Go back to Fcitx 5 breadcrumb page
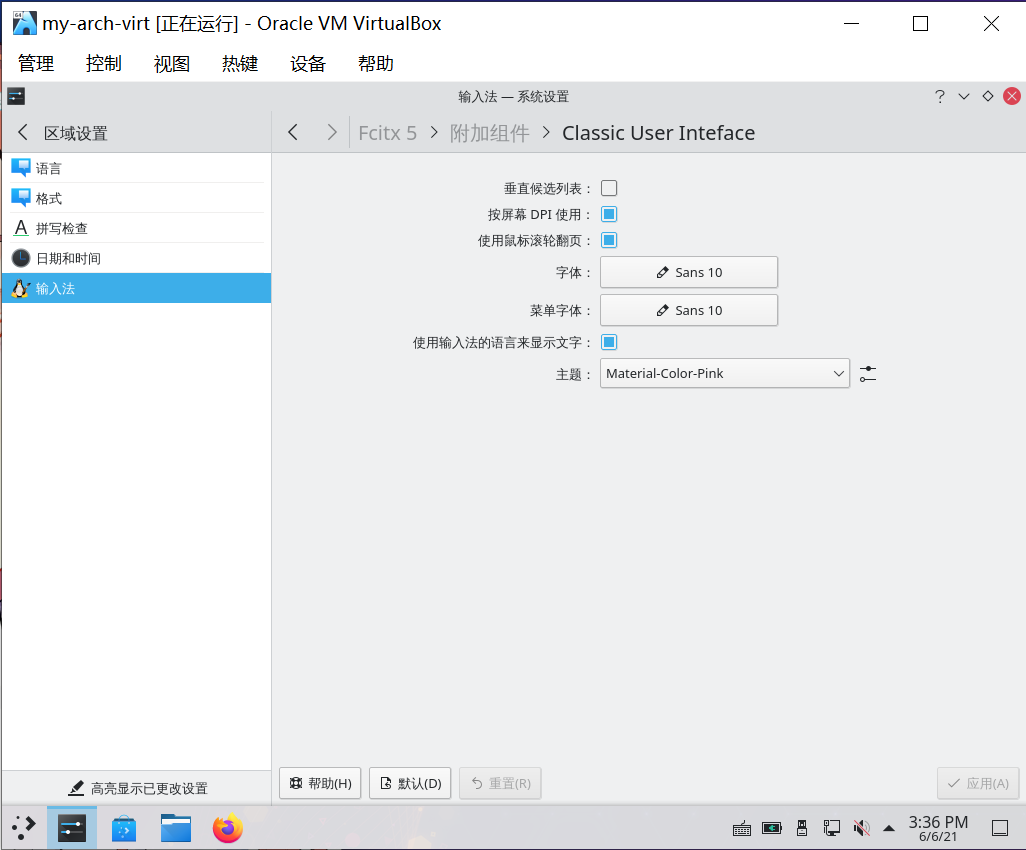The width and height of the screenshot is (1026, 850). click(388, 132)
